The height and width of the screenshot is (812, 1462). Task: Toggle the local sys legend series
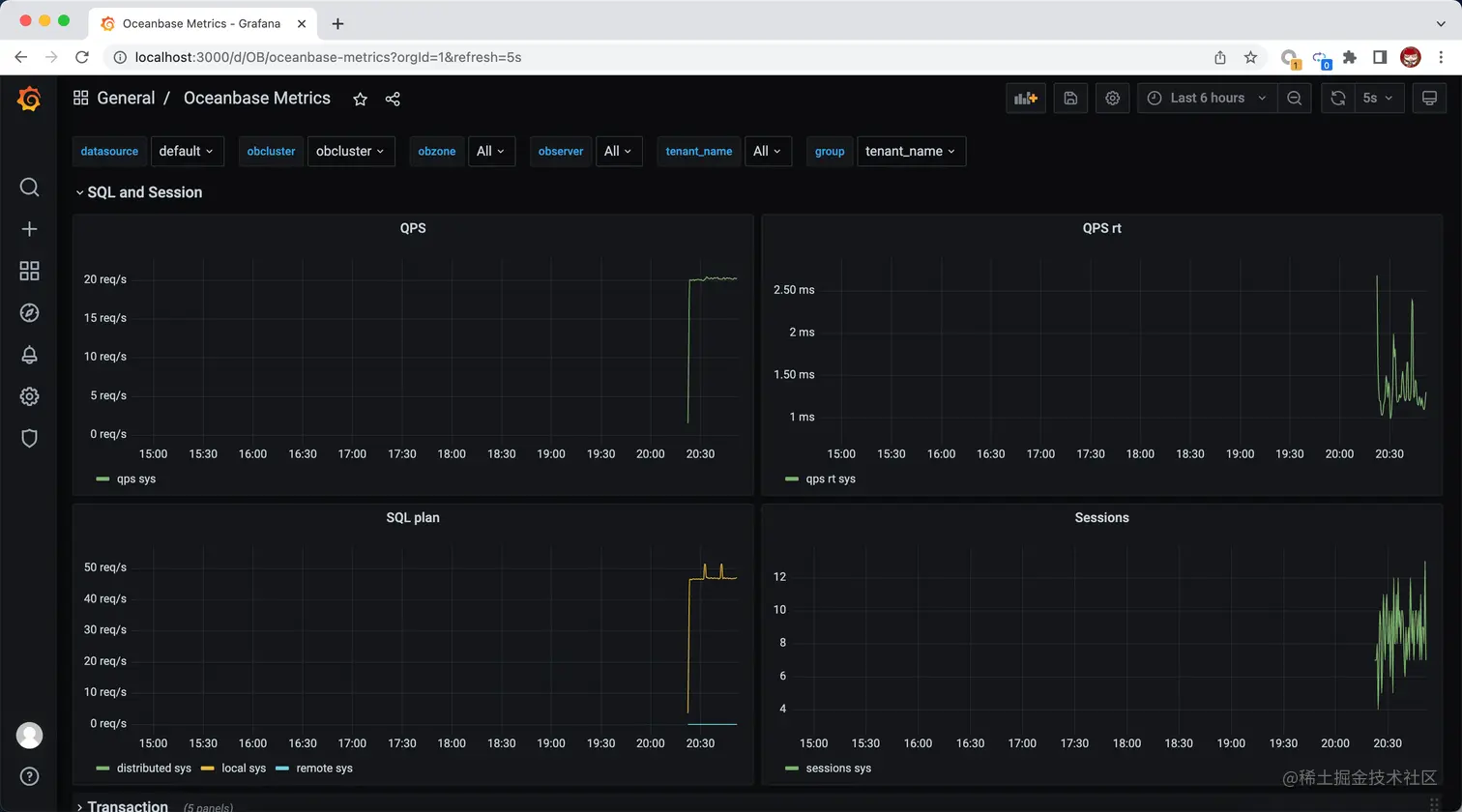coord(244,768)
